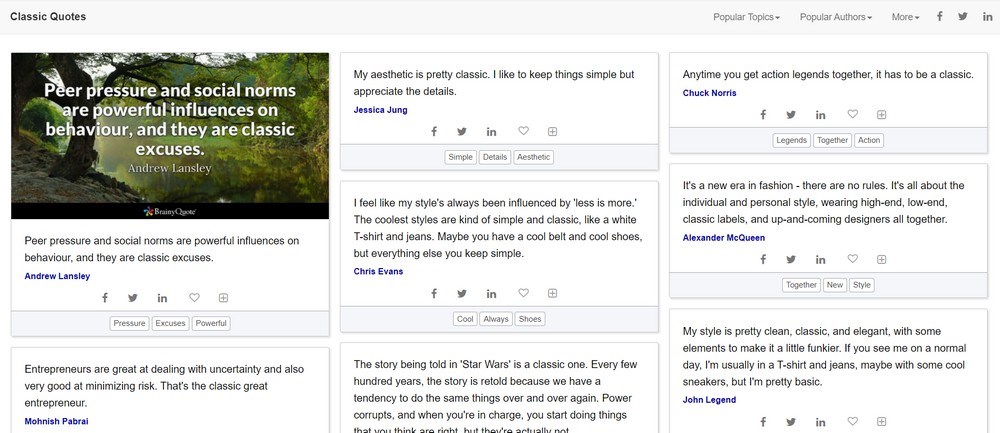This screenshot has width=1000, height=433.
Task: Tweet the Chris Evans quote
Action: pos(462,293)
